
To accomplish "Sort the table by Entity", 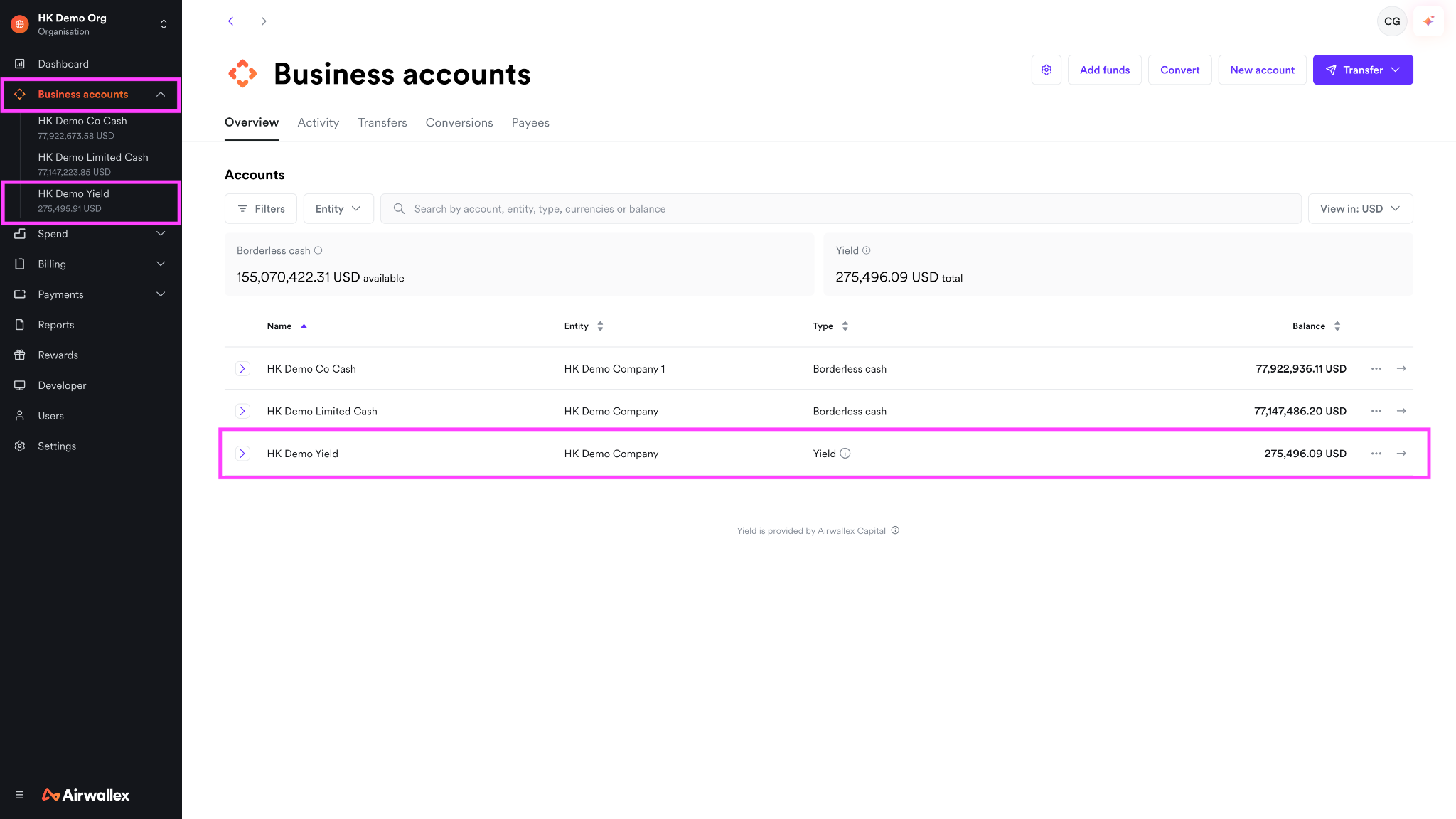I will pyautogui.click(x=584, y=326).
